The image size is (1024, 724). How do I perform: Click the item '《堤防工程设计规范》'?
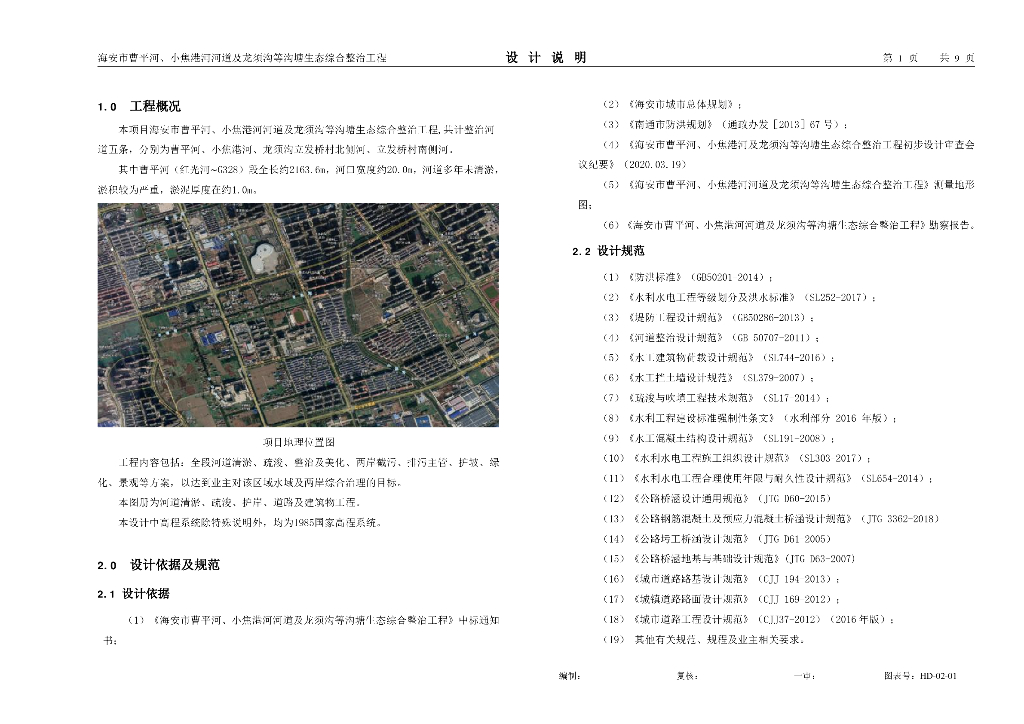(677, 318)
